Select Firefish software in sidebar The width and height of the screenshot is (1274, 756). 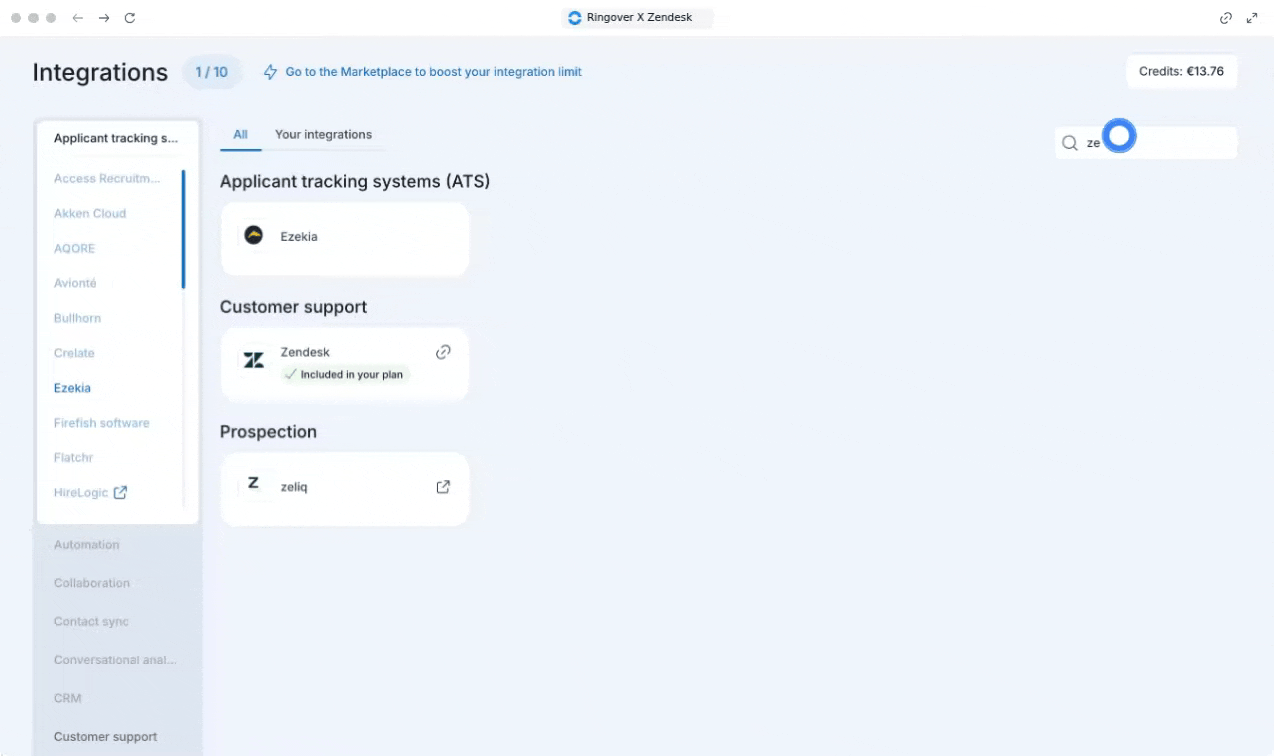[x=102, y=423]
